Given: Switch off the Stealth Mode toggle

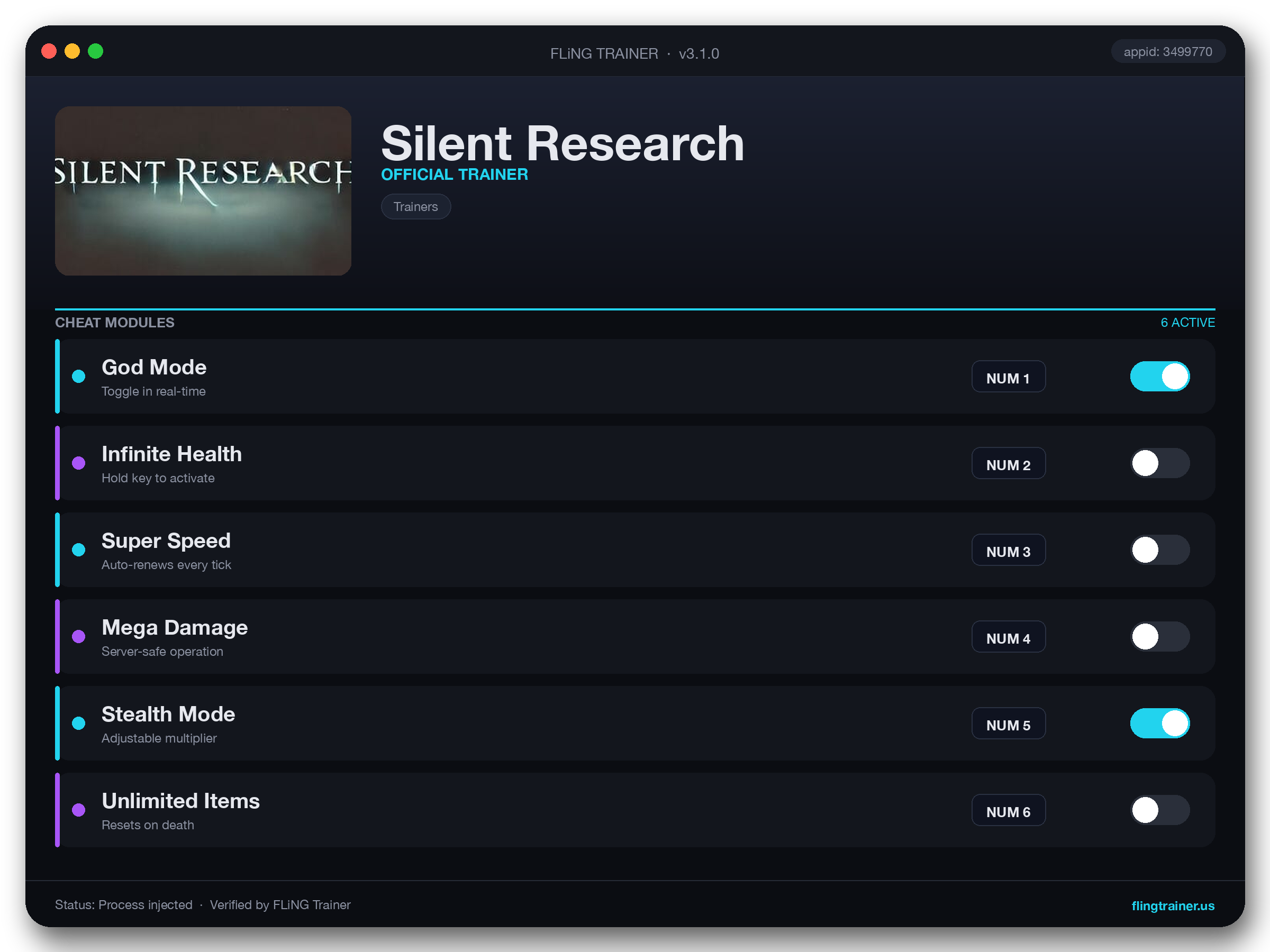Looking at the screenshot, I should click(x=1160, y=723).
